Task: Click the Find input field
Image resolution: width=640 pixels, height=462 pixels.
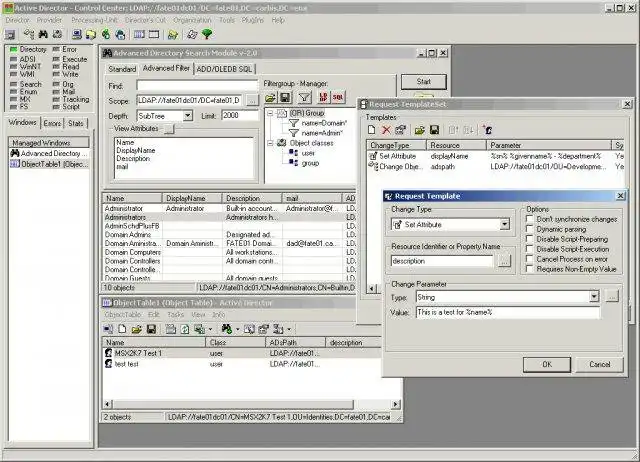Action: tap(197, 85)
